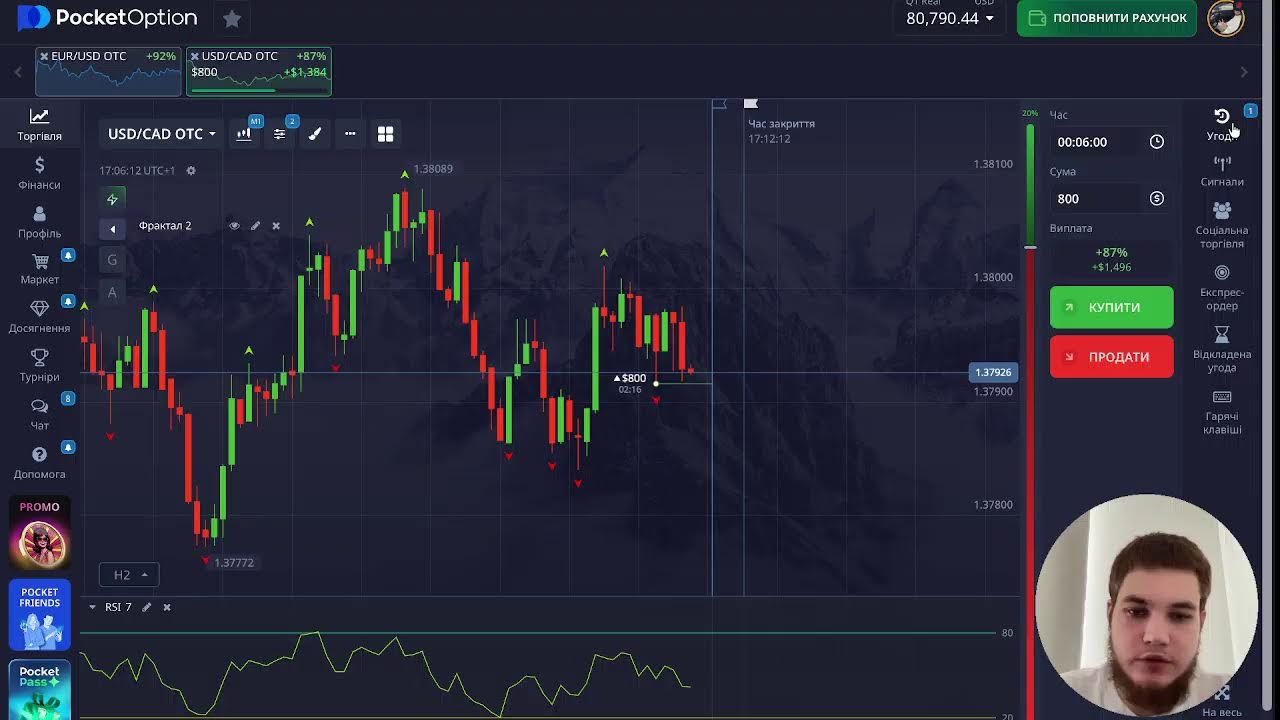Screen dimensions: 1280x720
Task: Open Відкладена угода pending trade
Action: [x=1222, y=349]
